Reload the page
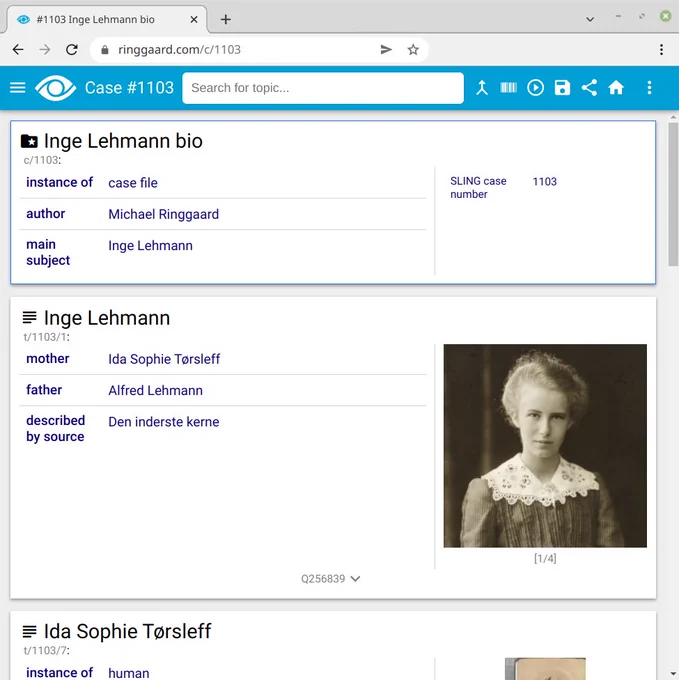 tap(72, 49)
